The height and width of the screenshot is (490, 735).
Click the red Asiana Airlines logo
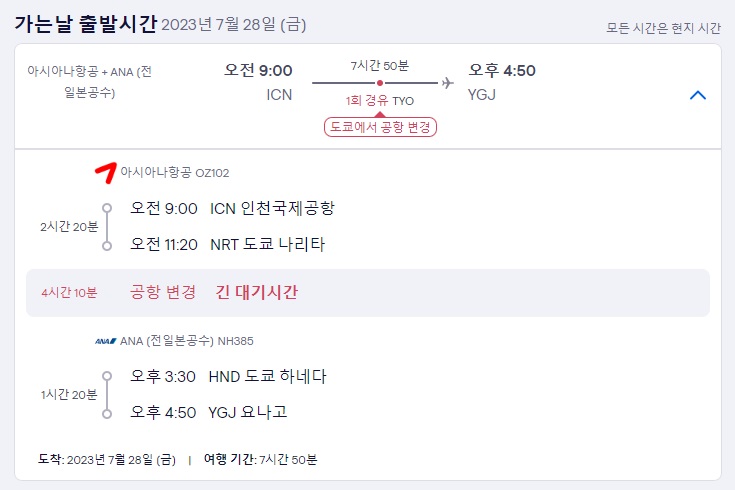(x=106, y=173)
